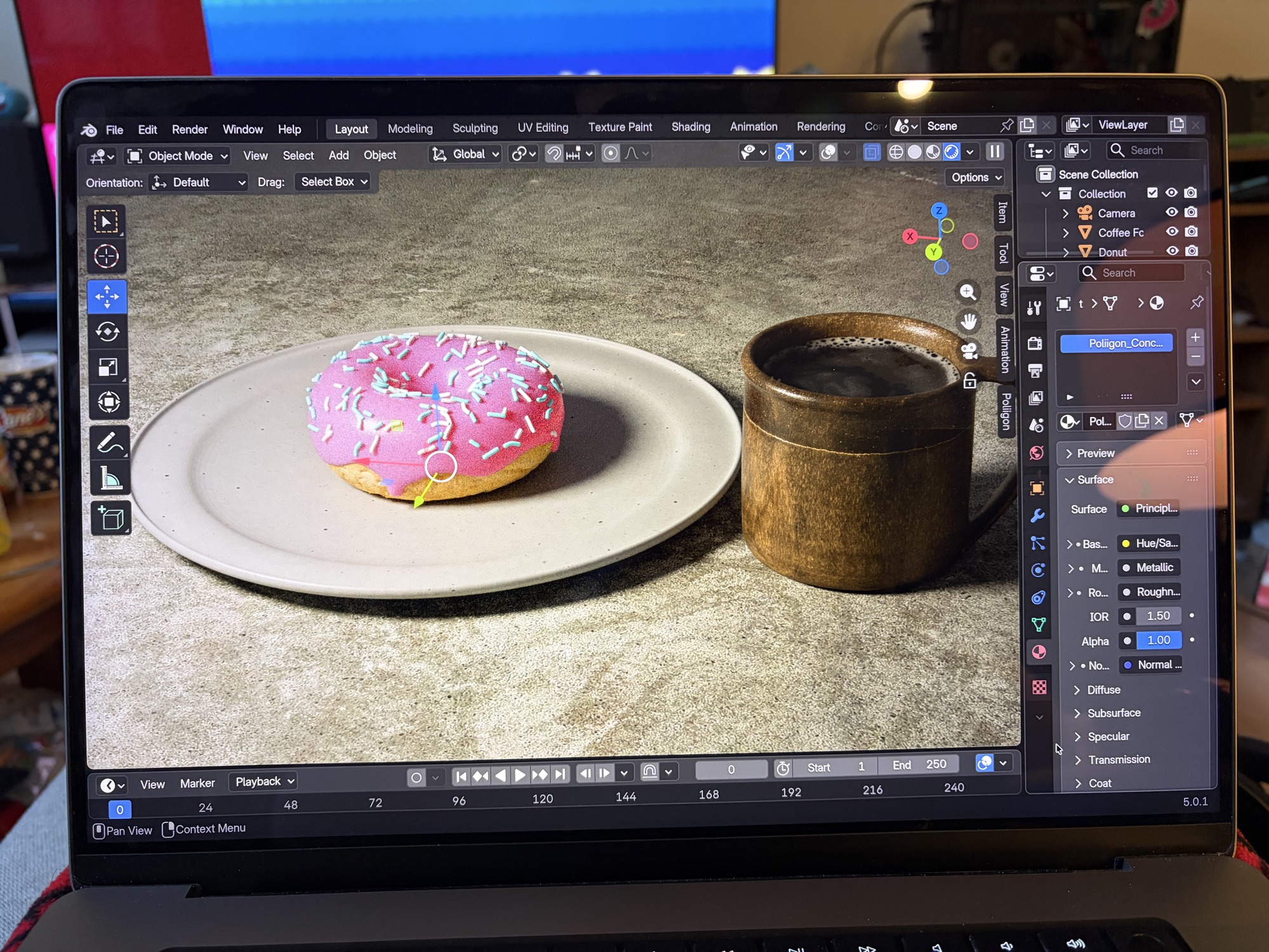Uncheck the Collection exclude checkbox

1152,193
